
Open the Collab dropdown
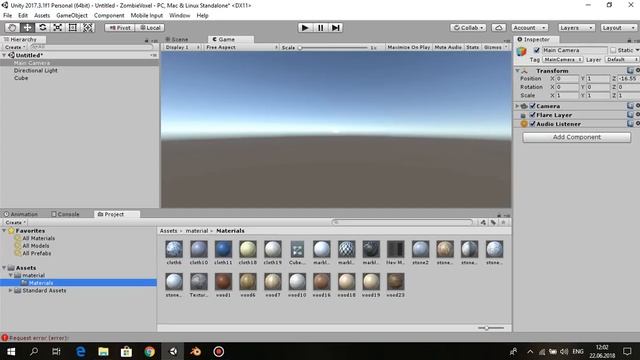[x=468, y=27]
